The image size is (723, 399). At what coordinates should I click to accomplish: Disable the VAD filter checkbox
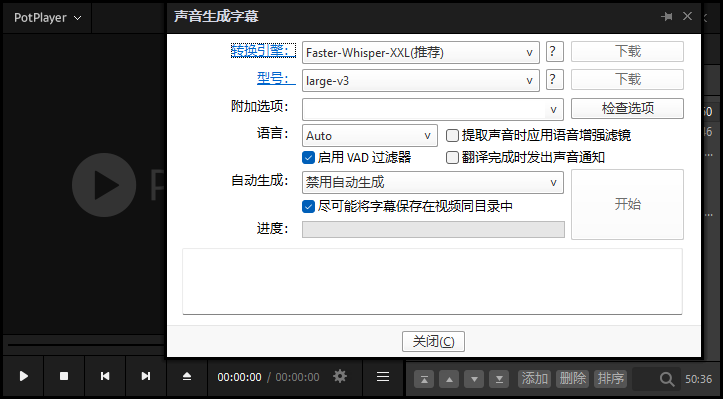click(308, 158)
